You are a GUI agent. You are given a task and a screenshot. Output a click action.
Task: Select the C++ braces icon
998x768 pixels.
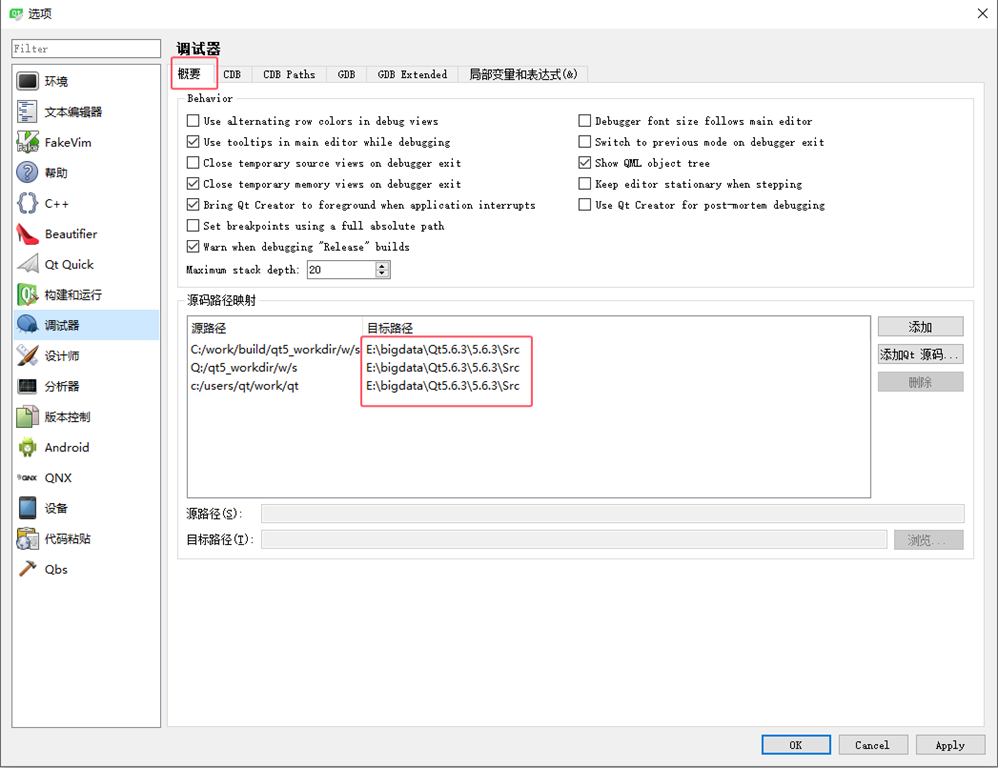coord(27,204)
